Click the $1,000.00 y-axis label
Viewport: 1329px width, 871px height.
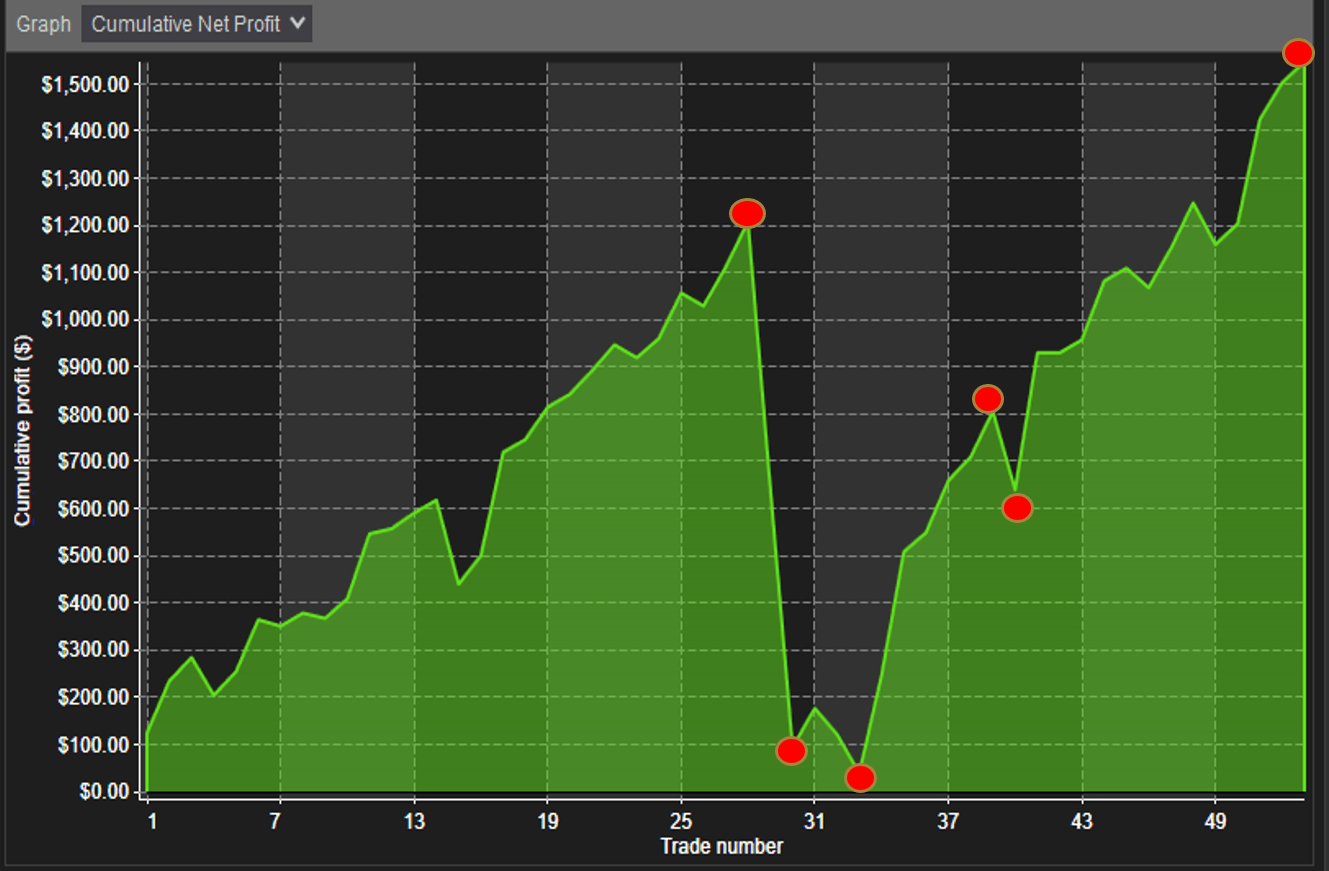(x=86, y=320)
